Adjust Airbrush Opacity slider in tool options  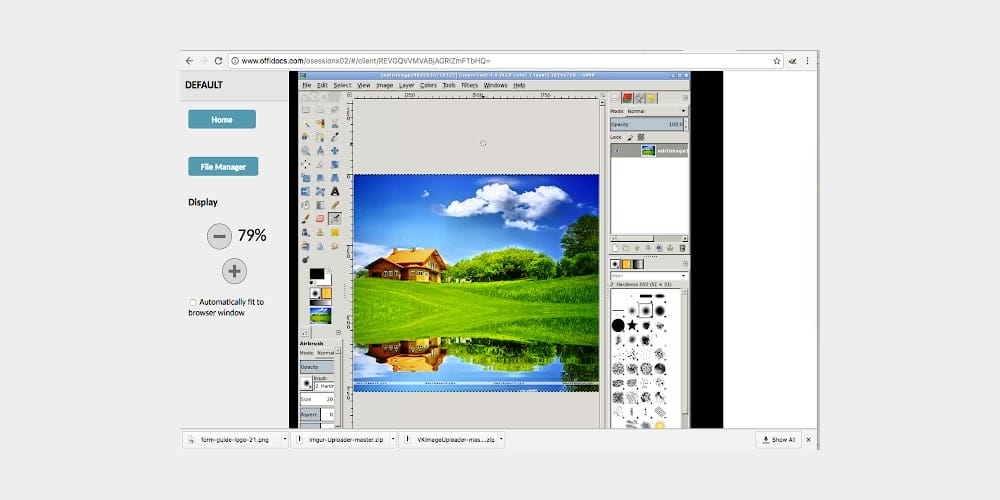click(x=317, y=367)
